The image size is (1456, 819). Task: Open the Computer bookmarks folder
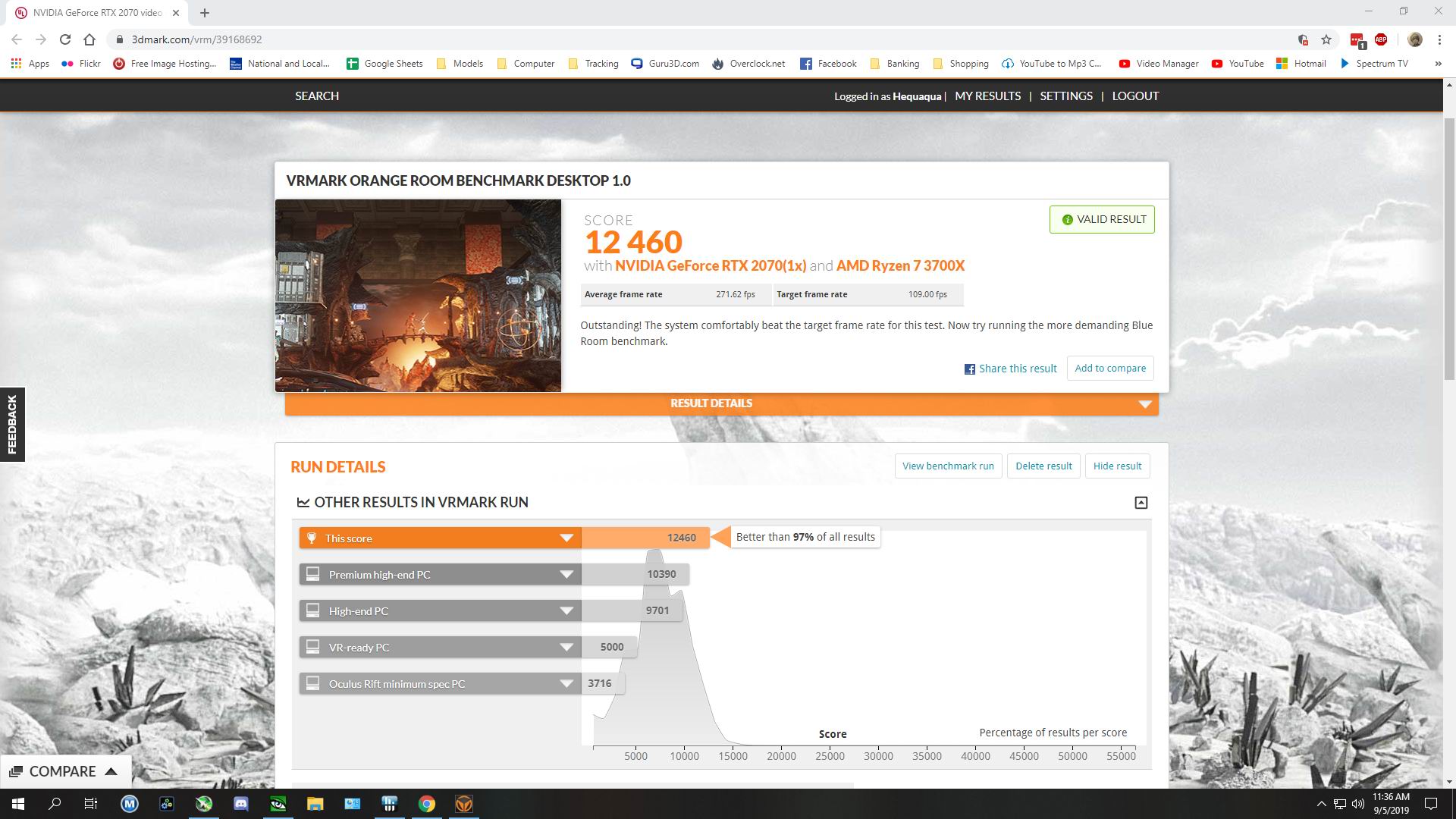526,64
